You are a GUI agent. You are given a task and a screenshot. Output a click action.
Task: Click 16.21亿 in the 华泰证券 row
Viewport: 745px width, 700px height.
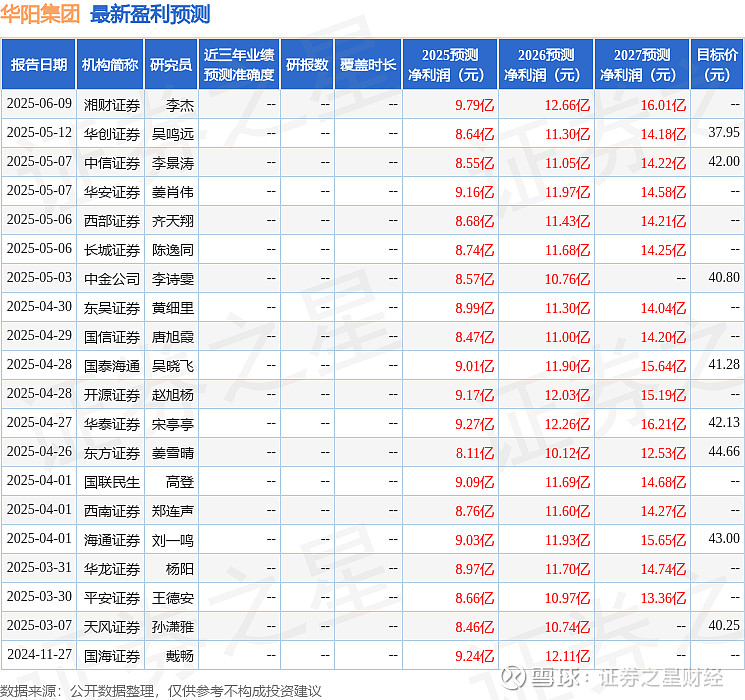point(663,424)
